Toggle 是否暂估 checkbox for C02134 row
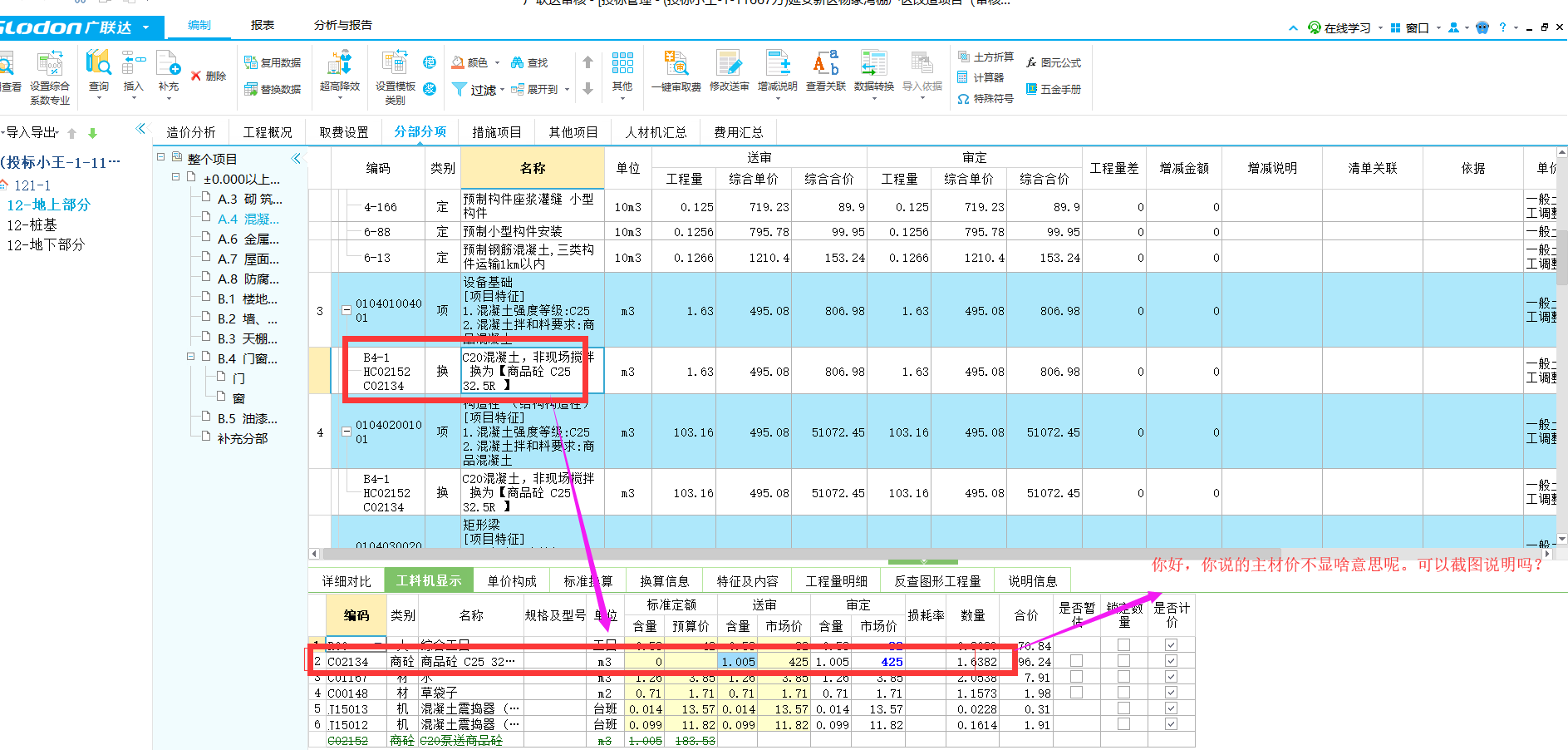This screenshot has height=750, width=1568. click(1076, 660)
